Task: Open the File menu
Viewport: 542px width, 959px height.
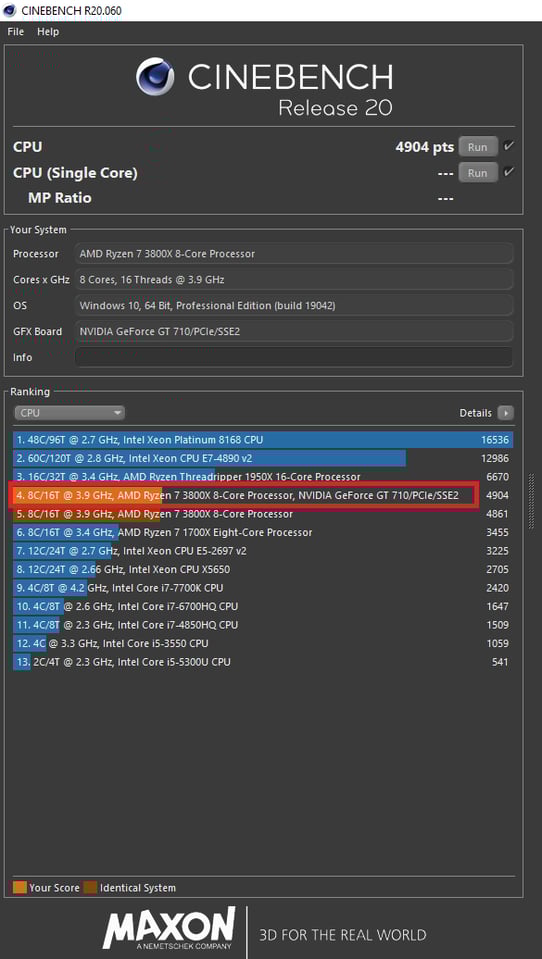Action: pos(16,32)
